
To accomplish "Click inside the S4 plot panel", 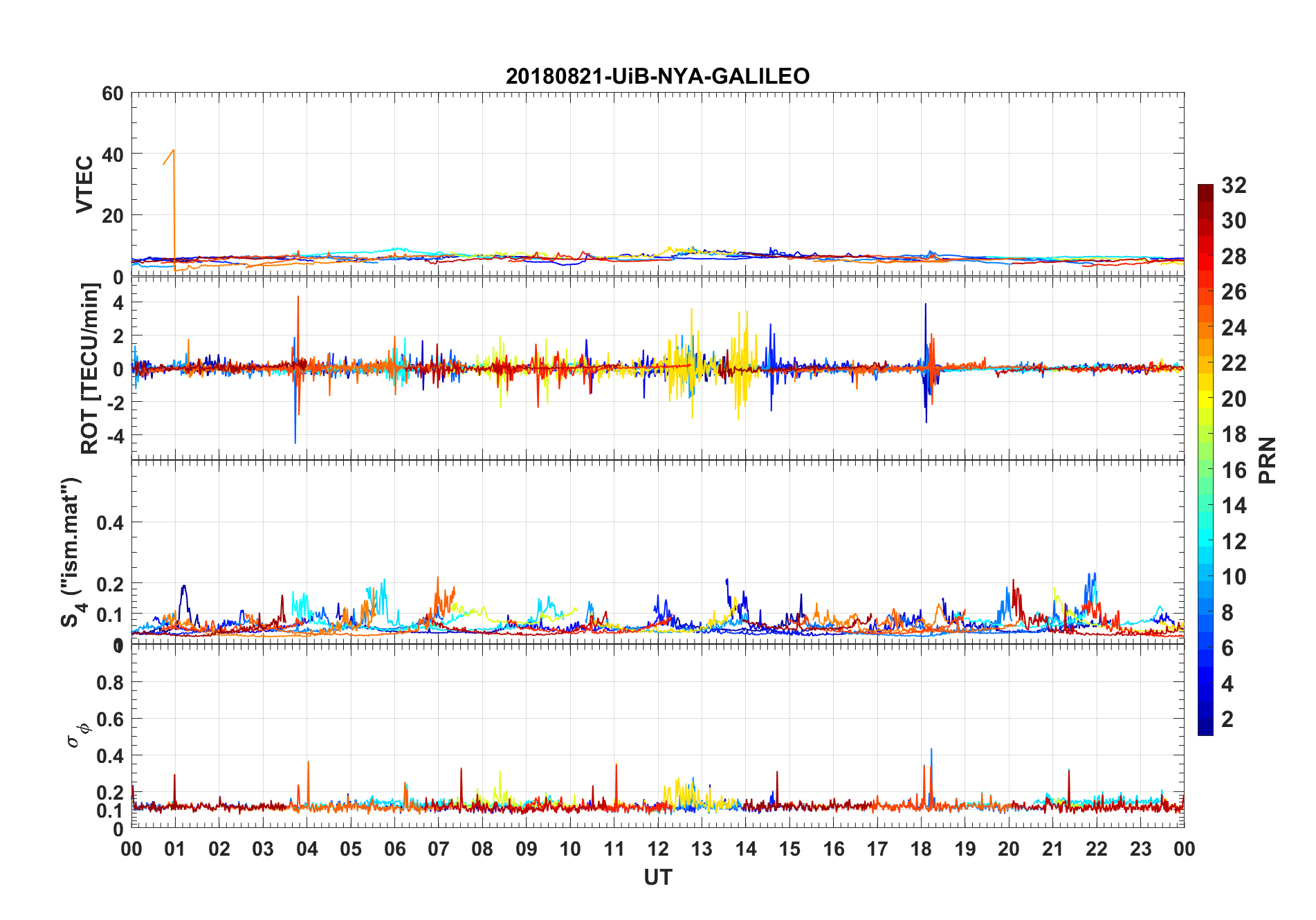I will (657, 552).
